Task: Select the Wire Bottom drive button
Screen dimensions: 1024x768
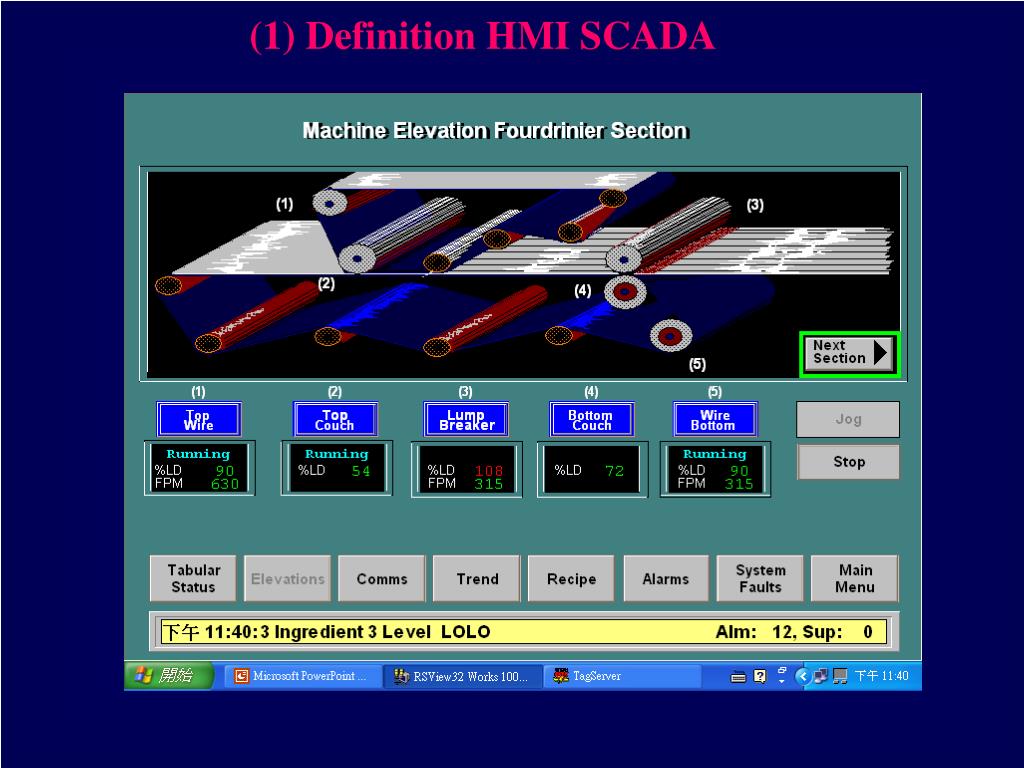Action: coord(715,419)
